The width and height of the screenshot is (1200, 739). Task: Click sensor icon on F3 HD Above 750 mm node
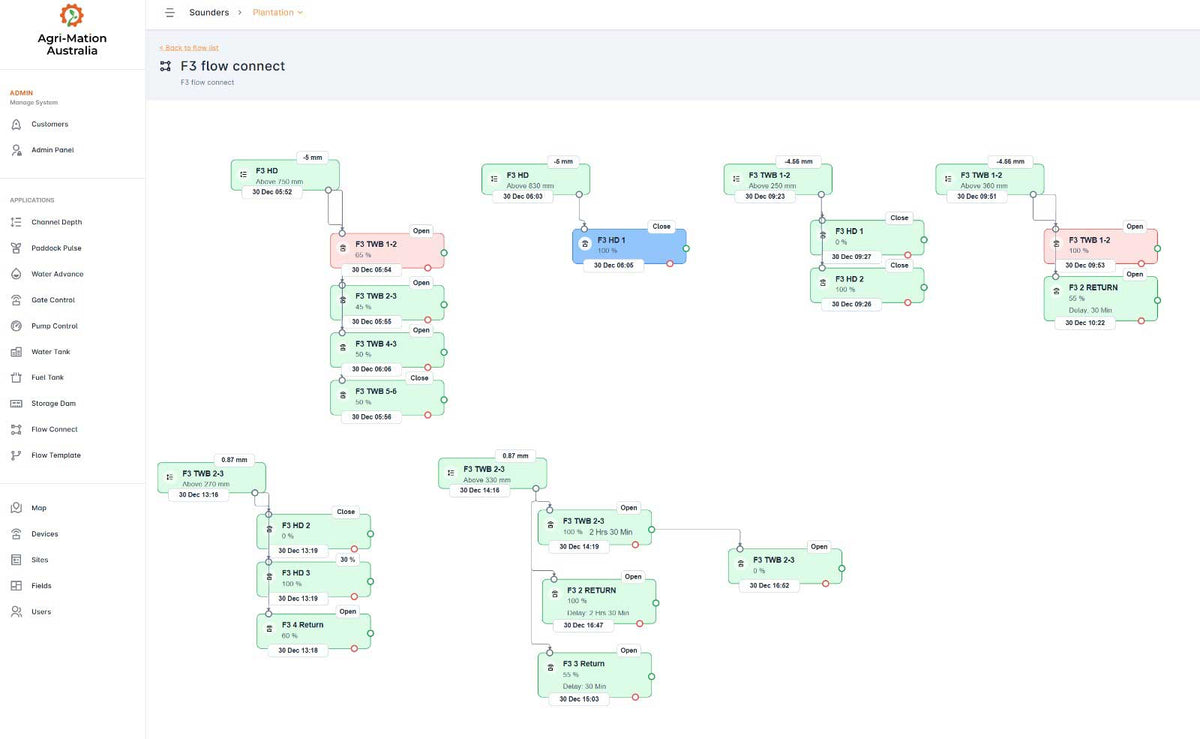(243, 175)
